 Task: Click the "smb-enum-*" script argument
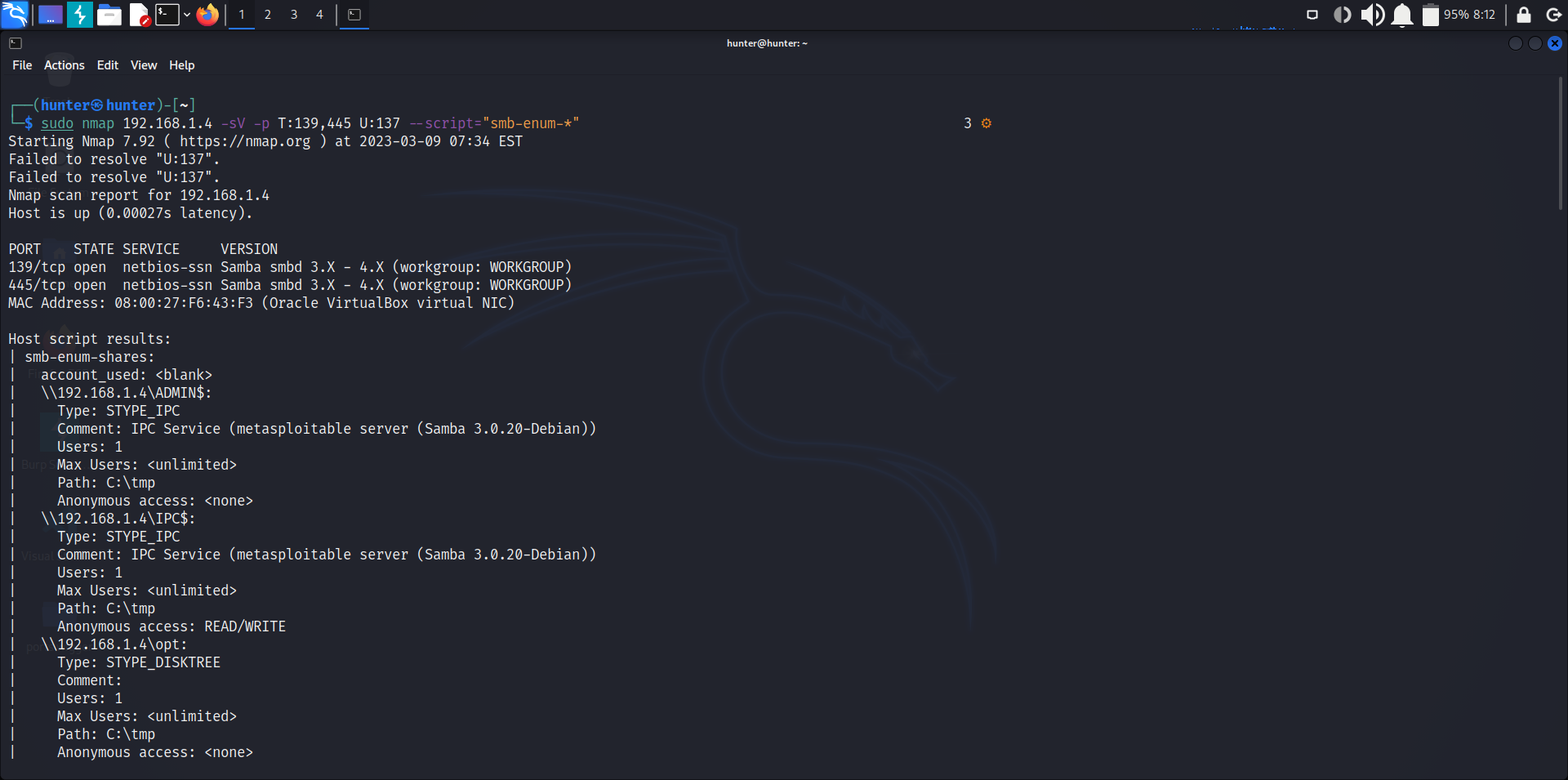pos(531,123)
